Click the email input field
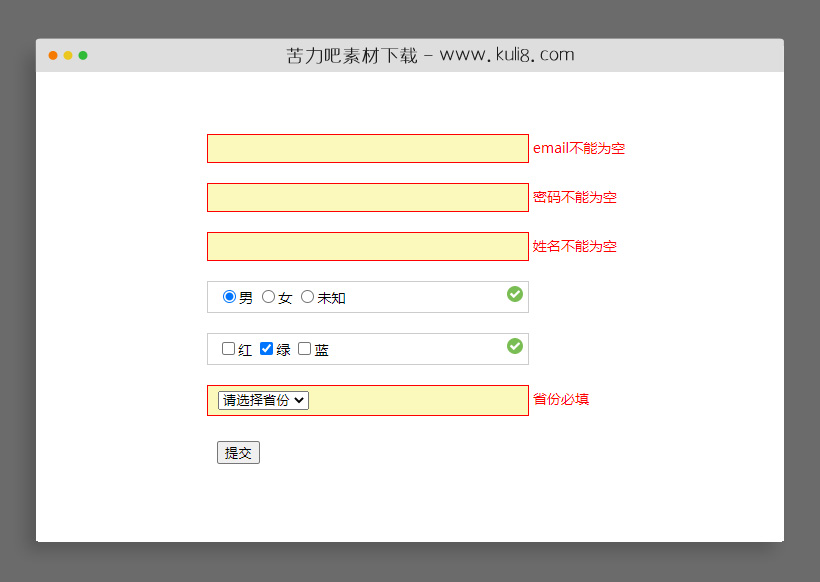This screenshot has height=582, width=820. (367, 148)
